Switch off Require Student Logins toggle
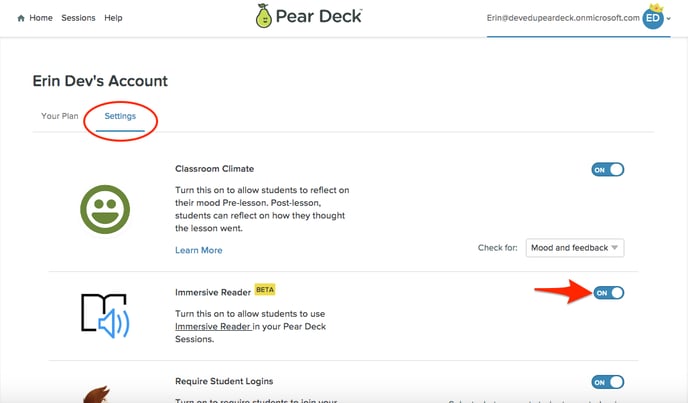This screenshot has width=688, height=403. pyautogui.click(x=607, y=382)
